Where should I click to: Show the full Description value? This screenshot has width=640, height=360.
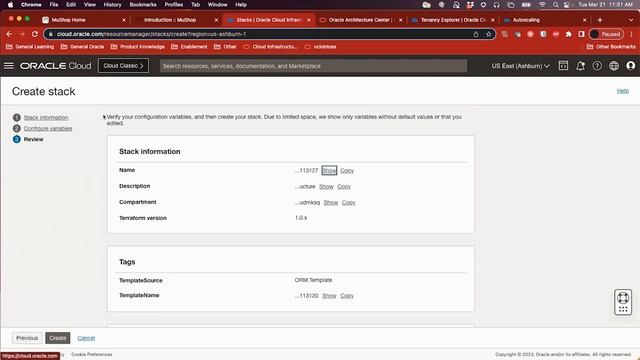[326, 187]
